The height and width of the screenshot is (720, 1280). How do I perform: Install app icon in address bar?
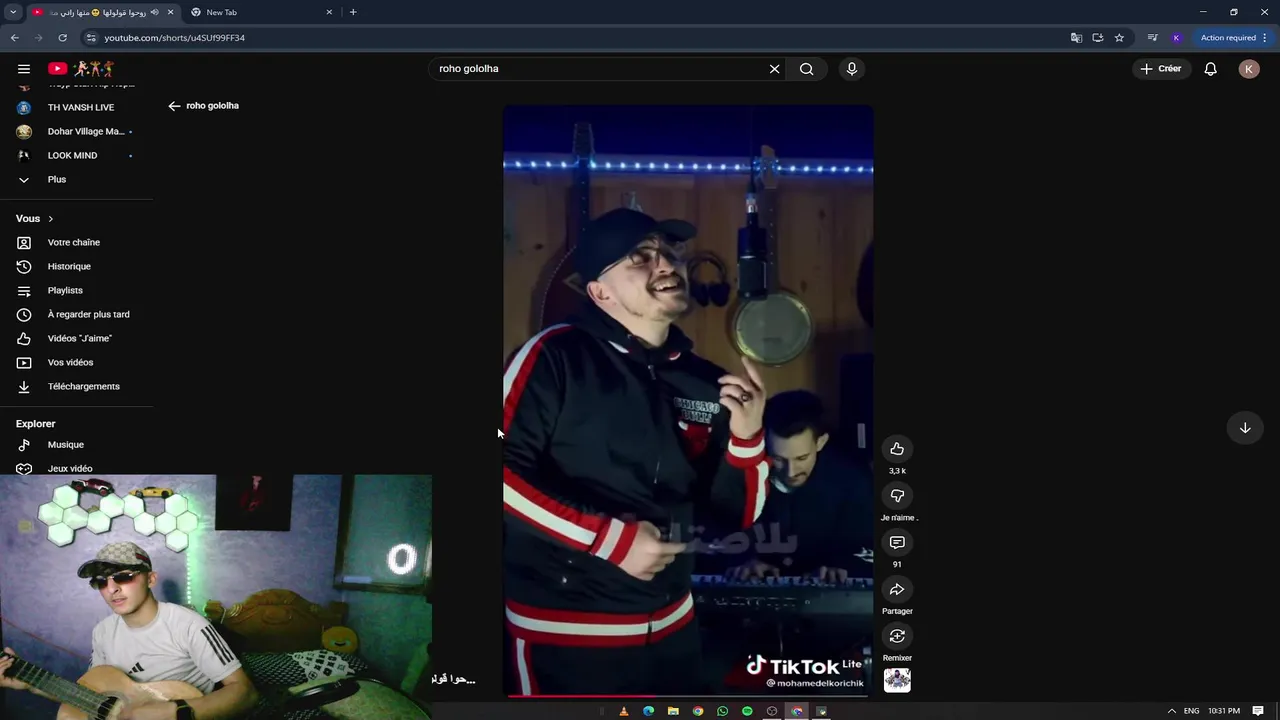pyautogui.click(x=1097, y=38)
